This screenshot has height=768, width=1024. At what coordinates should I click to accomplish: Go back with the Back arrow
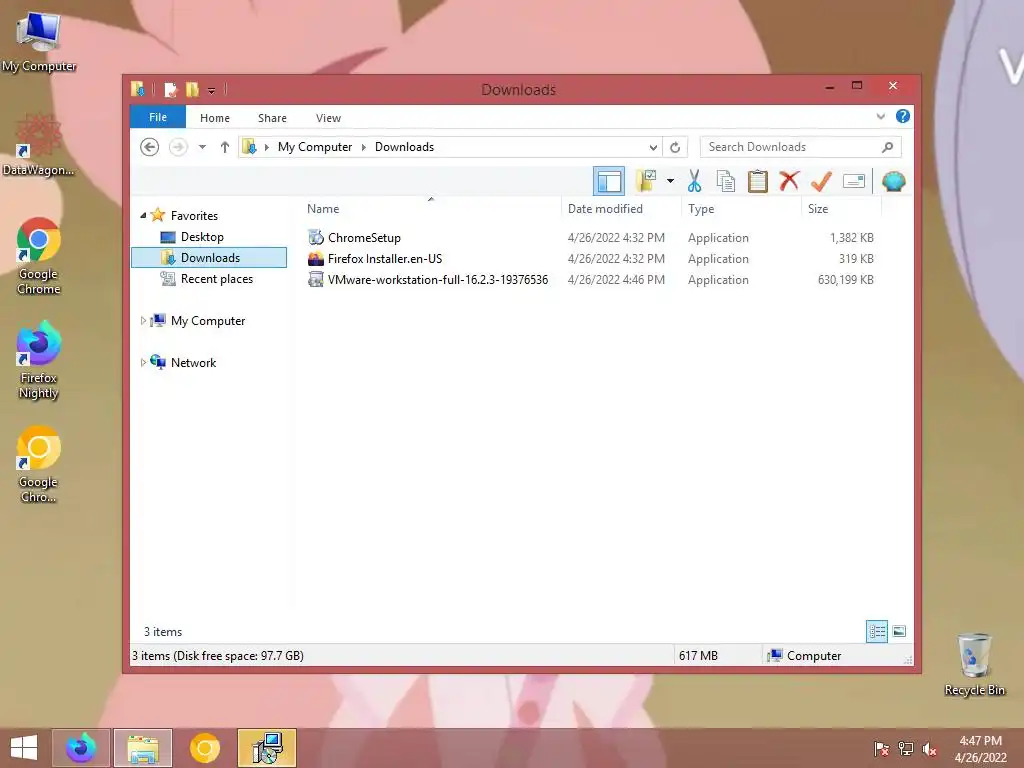pyautogui.click(x=150, y=147)
